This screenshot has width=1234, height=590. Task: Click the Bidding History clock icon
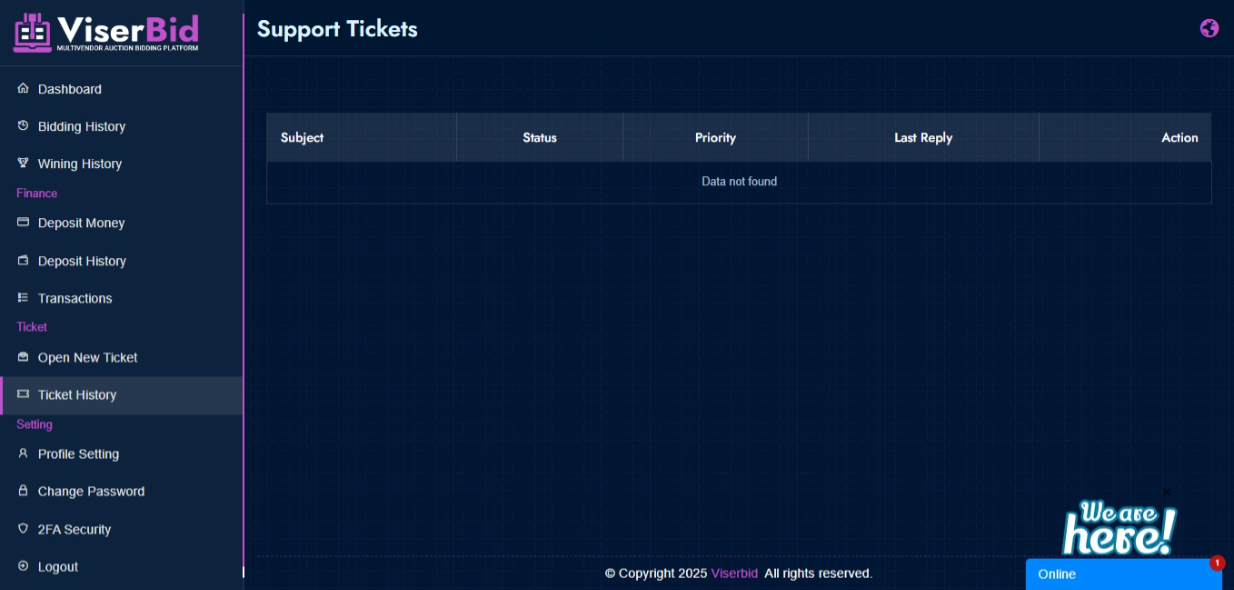(23, 126)
